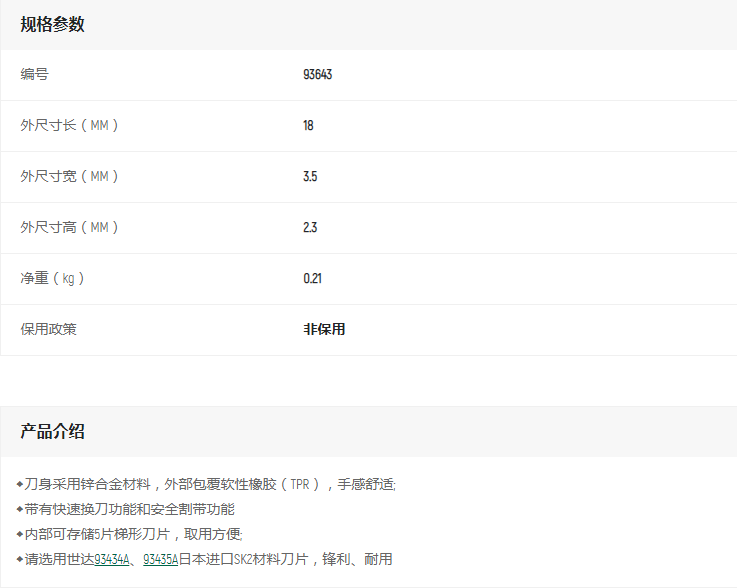
Task: Click the 外尺寸宽（MM） label
Action: tap(69, 176)
